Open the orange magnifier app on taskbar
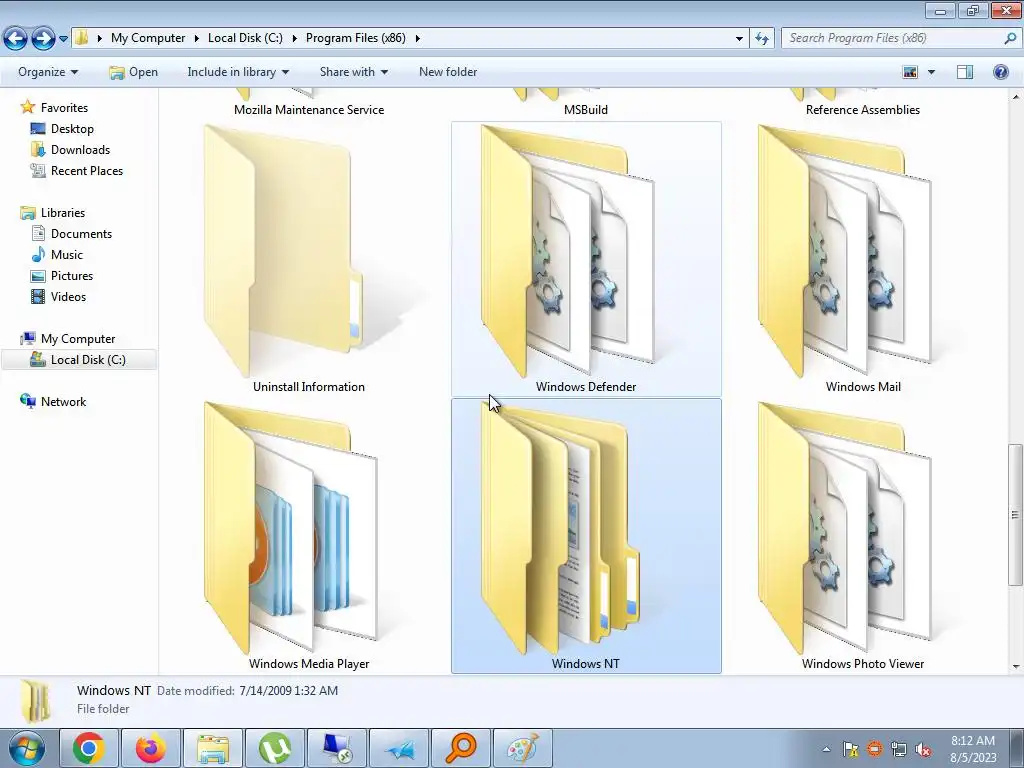The image size is (1024, 768). coord(461,748)
